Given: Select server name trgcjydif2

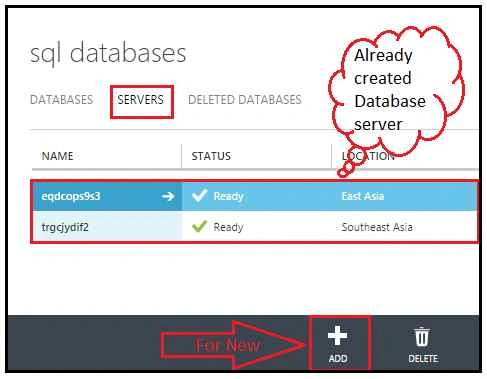Looking at the screenshot, I should pos(65,227).
